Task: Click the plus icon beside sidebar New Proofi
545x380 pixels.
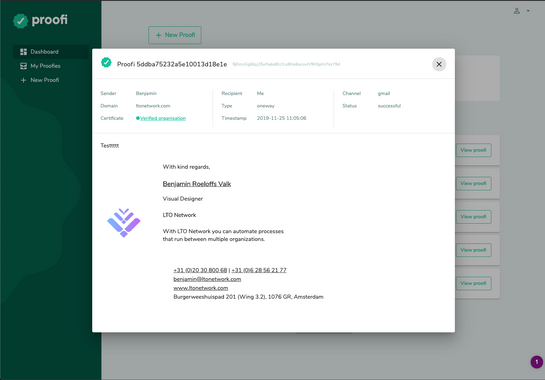Action: point(23,80)
